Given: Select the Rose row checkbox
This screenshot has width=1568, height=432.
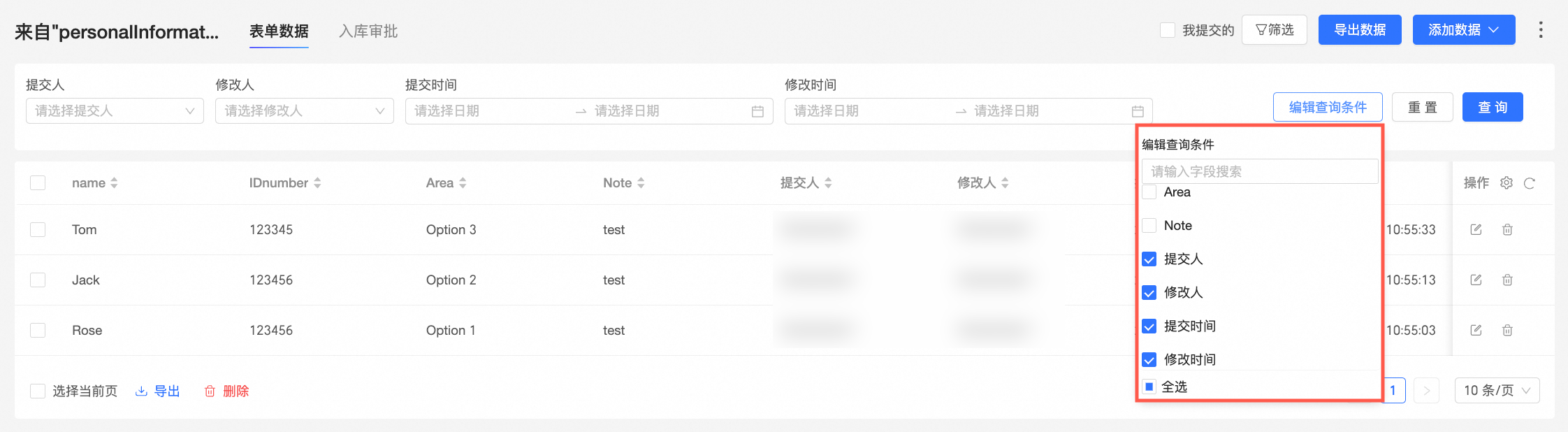Looking at the screenshot, I should tap(38, 330).
